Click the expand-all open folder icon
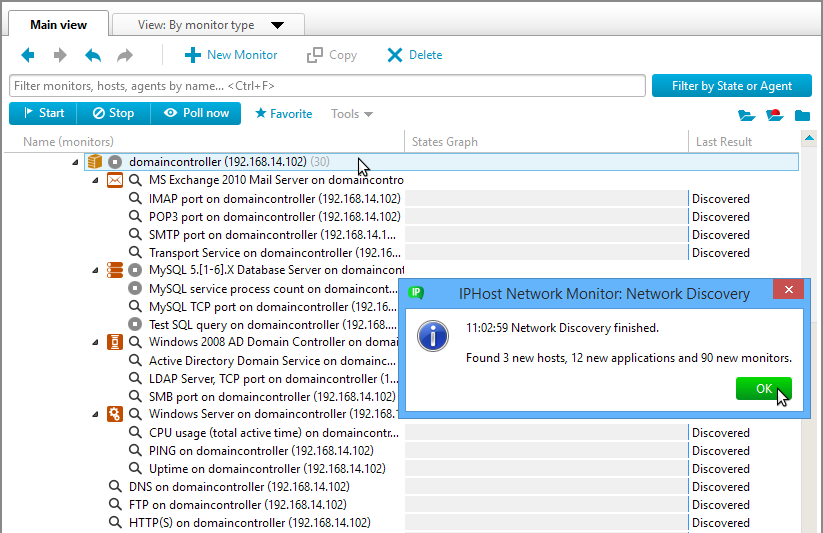Screen dimensions: 823x533 click(x=746, y=115)
